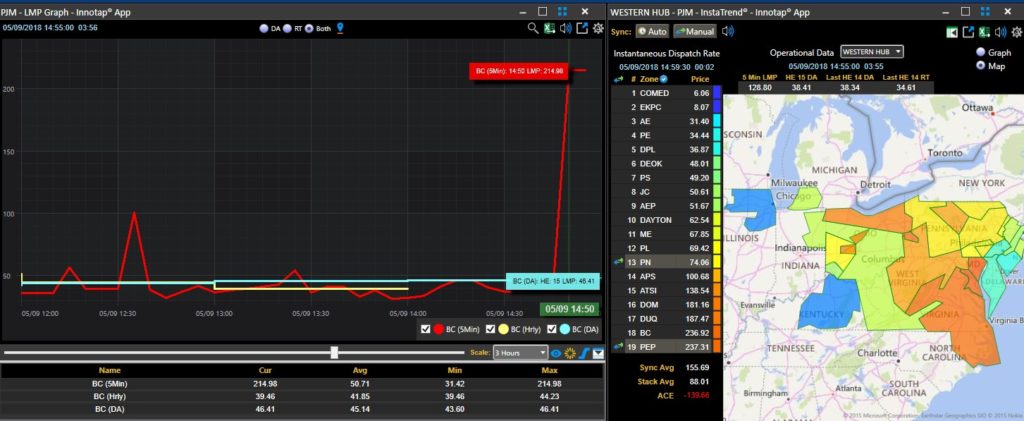This screenshot has height=421, width=1024.
Task: Select the BC zone row in zone list
Action: point(665,332)
